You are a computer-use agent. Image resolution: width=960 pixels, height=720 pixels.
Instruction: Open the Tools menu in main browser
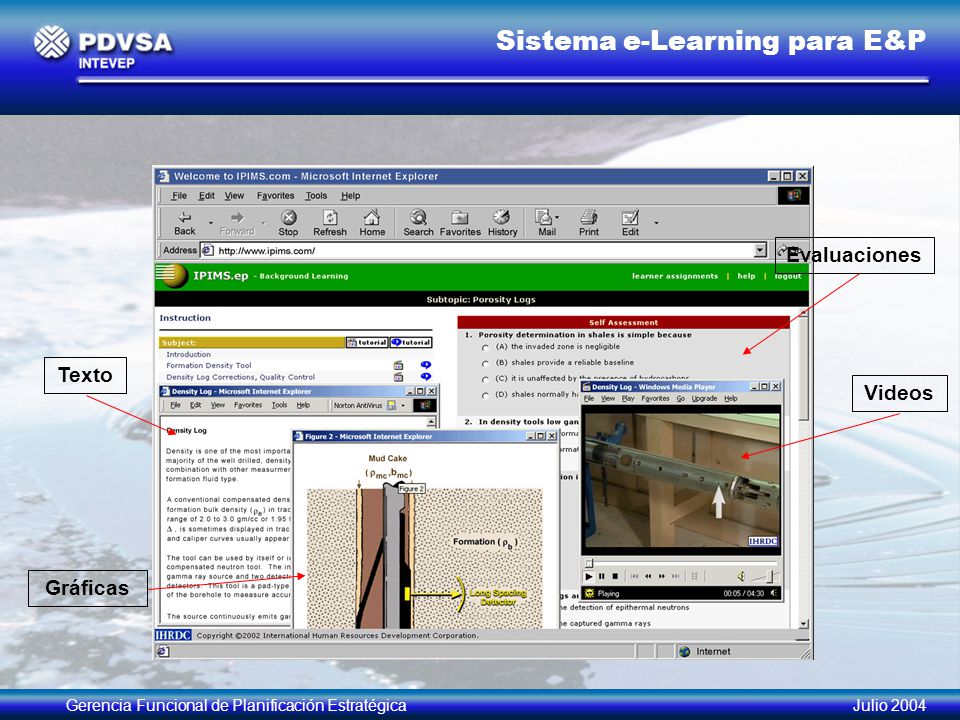pos(316,196)
